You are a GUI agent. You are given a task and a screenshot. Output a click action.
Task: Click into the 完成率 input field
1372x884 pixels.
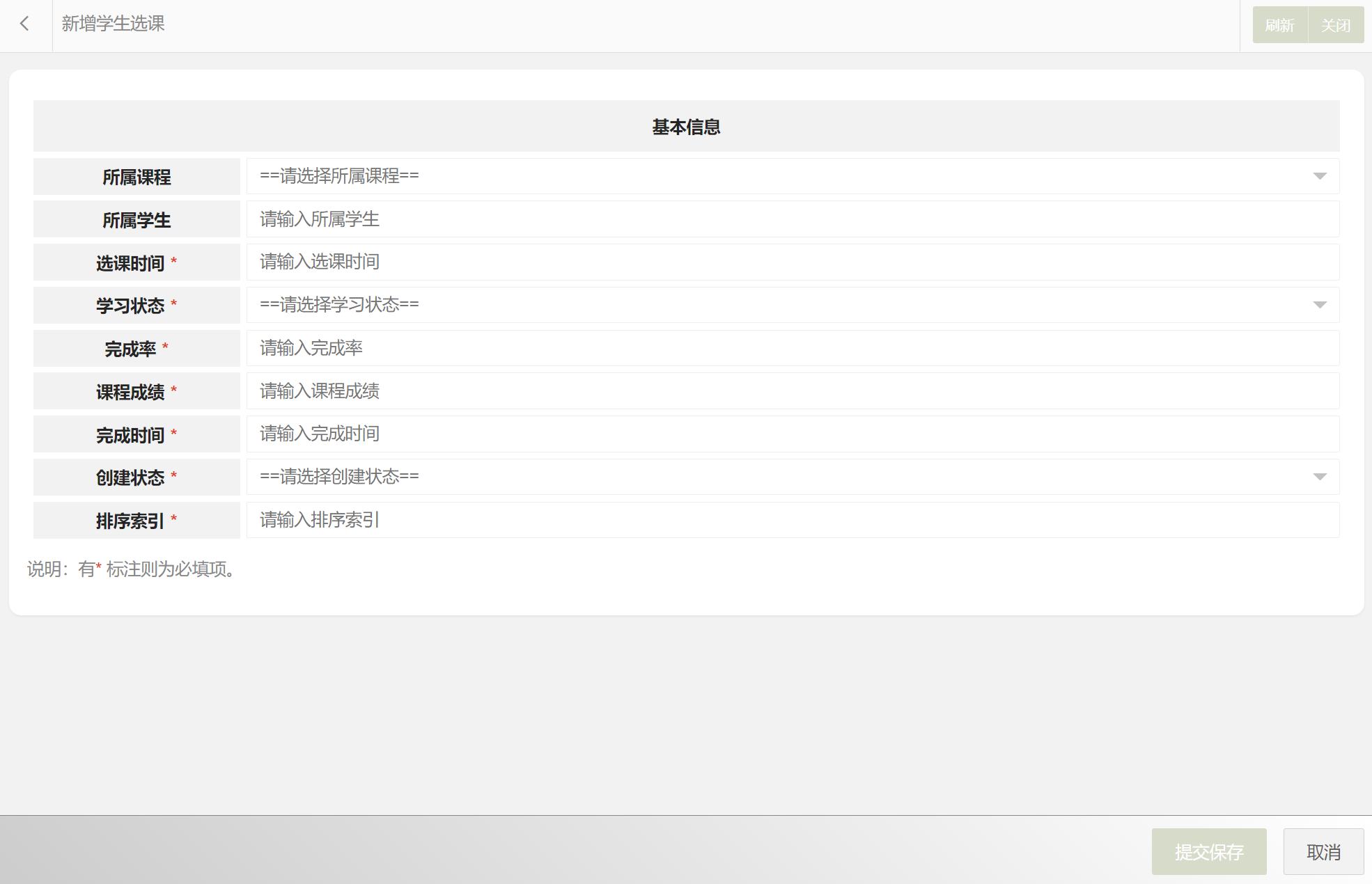(792, 348)
